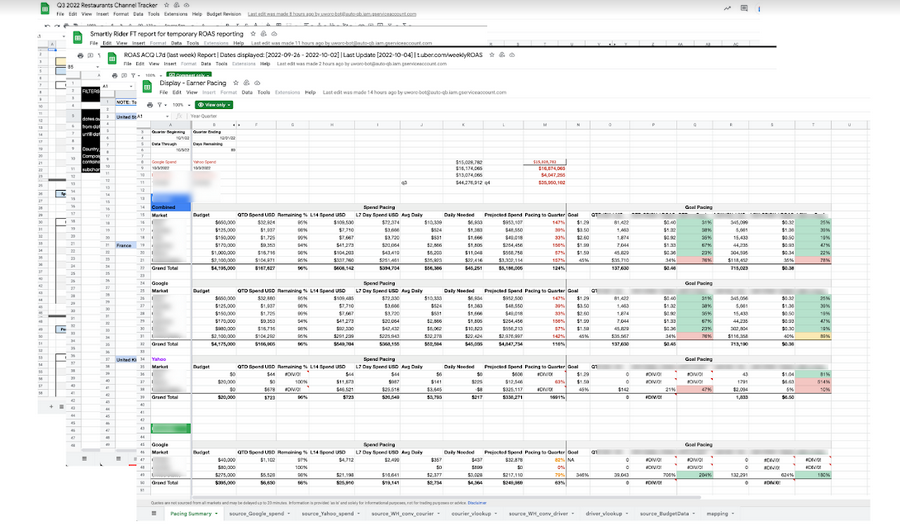This screenshot has width=900, height=525.
Task: Open Edit menu in Display - Earner Pacing
Action: pyautogui.click(x=177, y=92)
